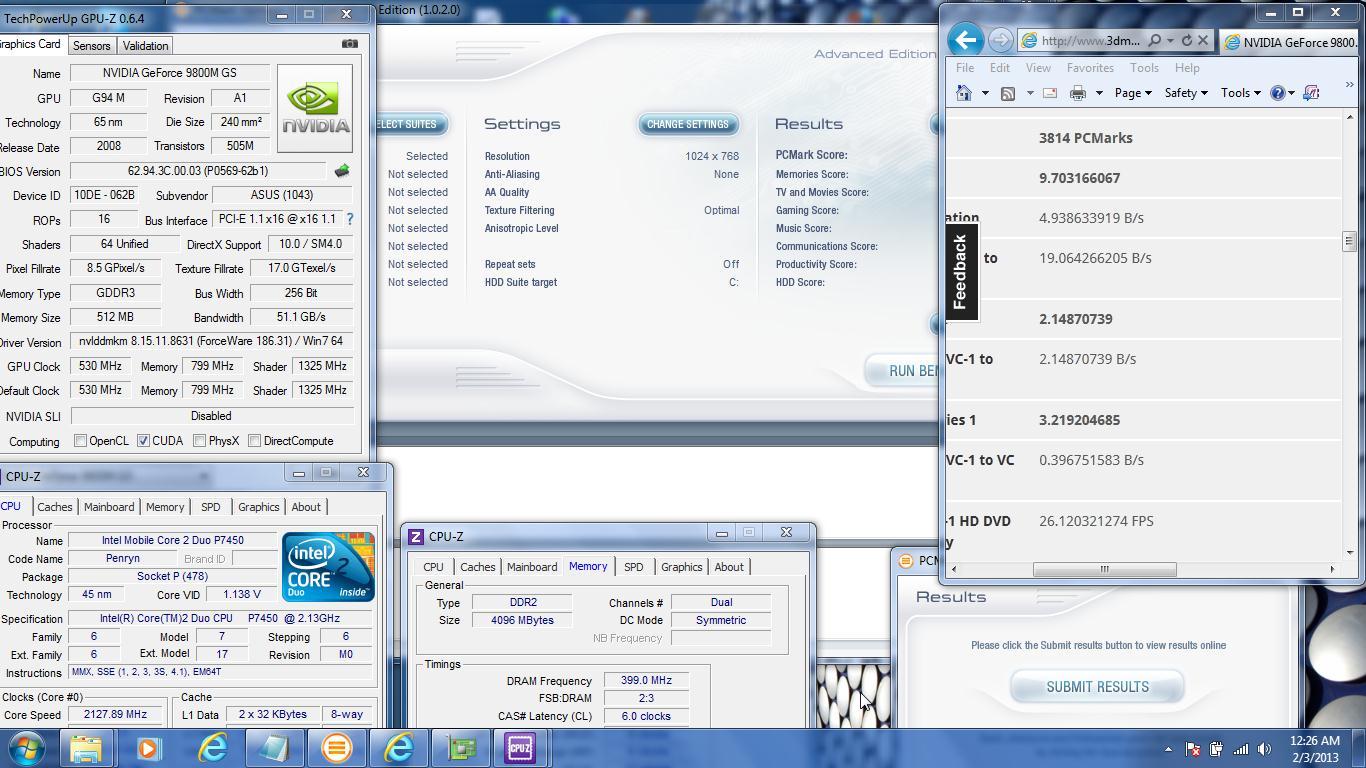Switch to the Validation tab in GPU-Z

(145, 46)
